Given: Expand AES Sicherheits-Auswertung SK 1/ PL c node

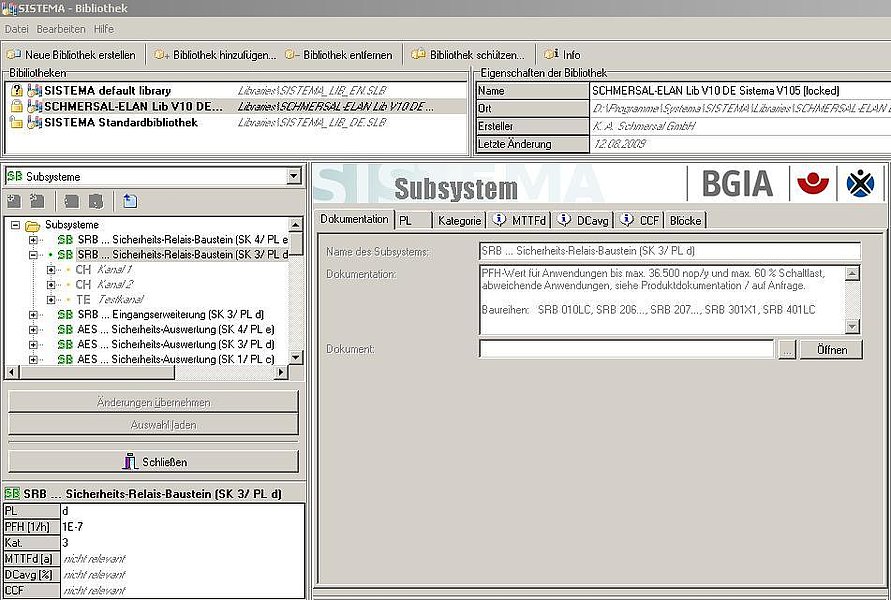Looking at the screenshot, I should pyautogui.click(x=34, y=359).
